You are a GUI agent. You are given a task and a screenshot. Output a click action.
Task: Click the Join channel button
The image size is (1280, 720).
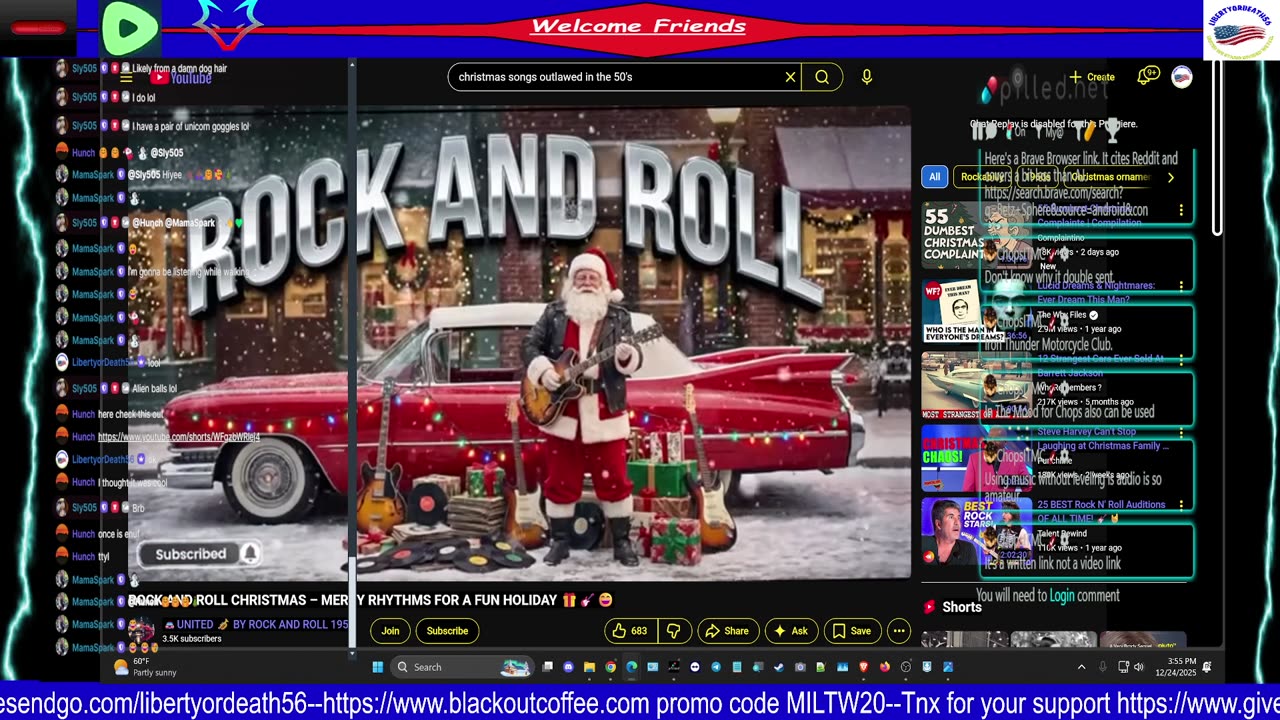click(390, 631)
